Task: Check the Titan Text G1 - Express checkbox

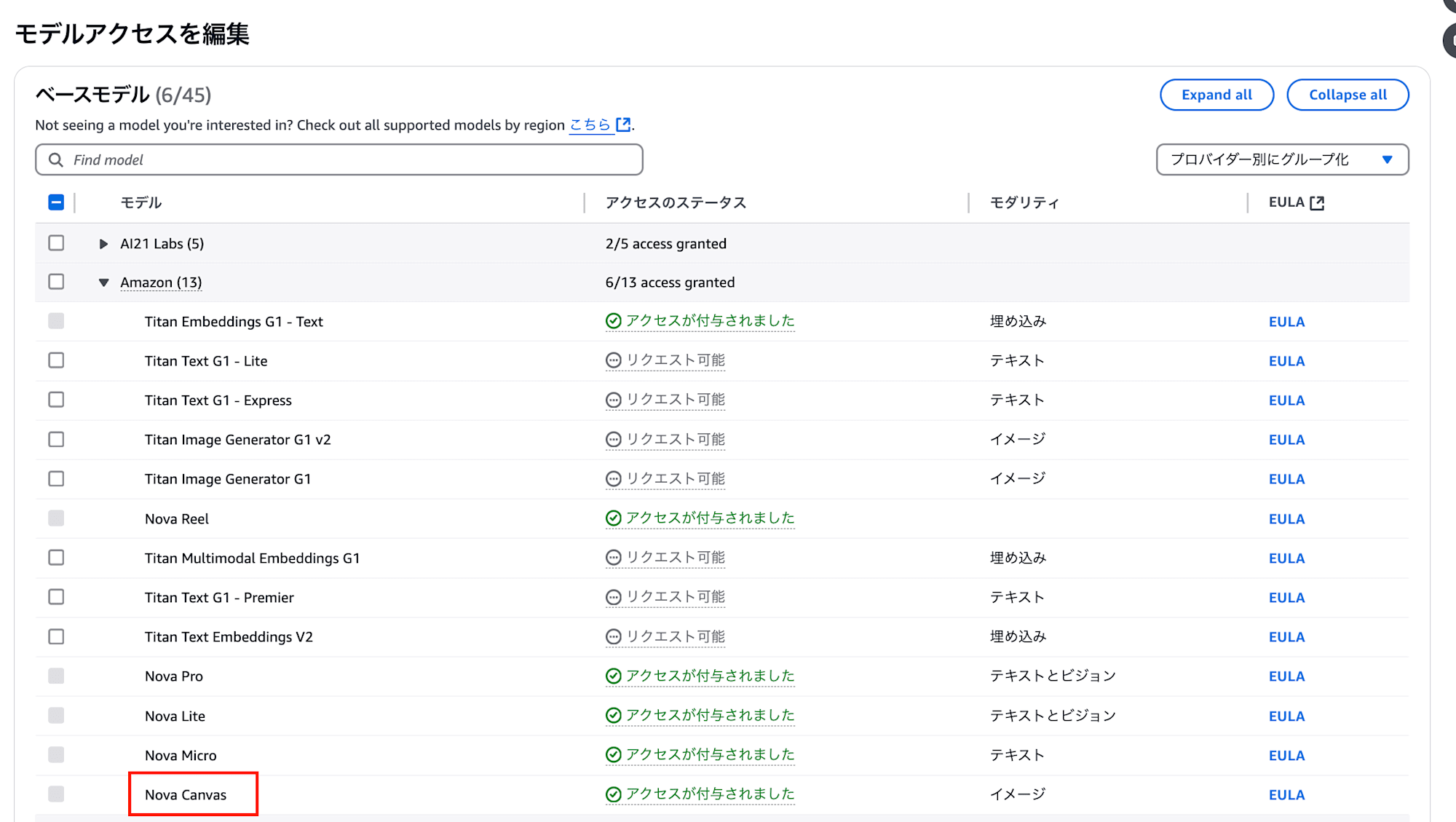Action: (56, 400)
